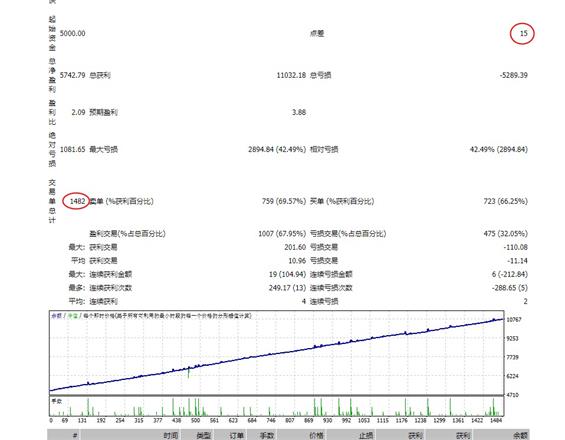Viewport: 565px width, 440px height.
Task: Click the green spike on the balance curve
Action: (x=188, y=373)
